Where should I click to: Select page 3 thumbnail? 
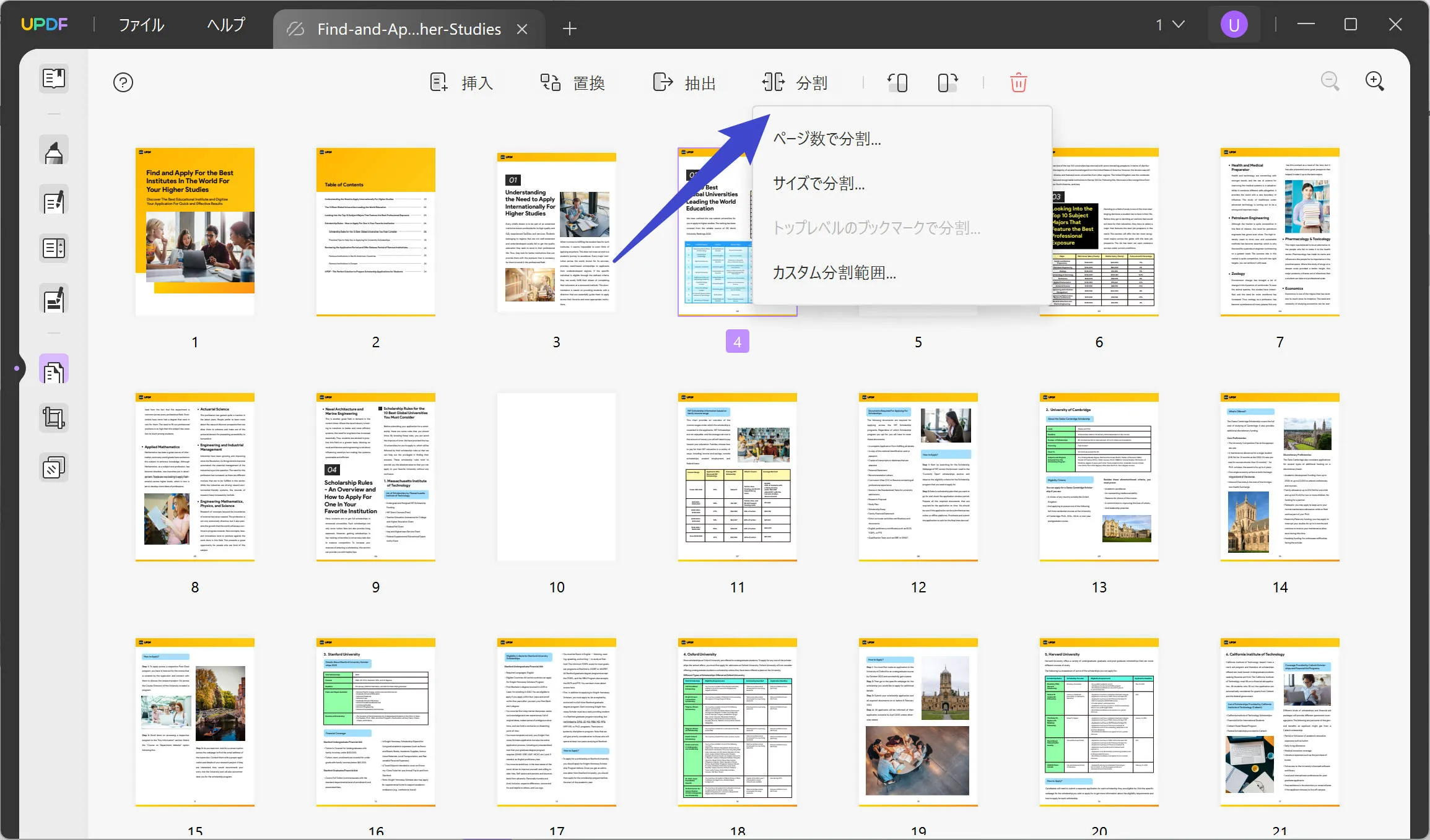coord(557,232)
